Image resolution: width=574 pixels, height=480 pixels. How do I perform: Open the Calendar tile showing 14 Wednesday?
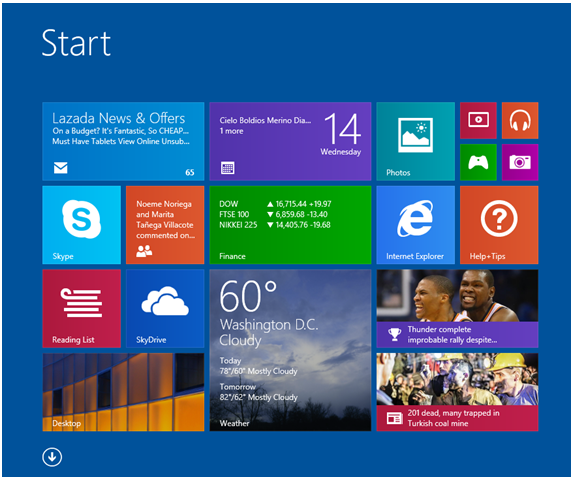click(290, 141)
